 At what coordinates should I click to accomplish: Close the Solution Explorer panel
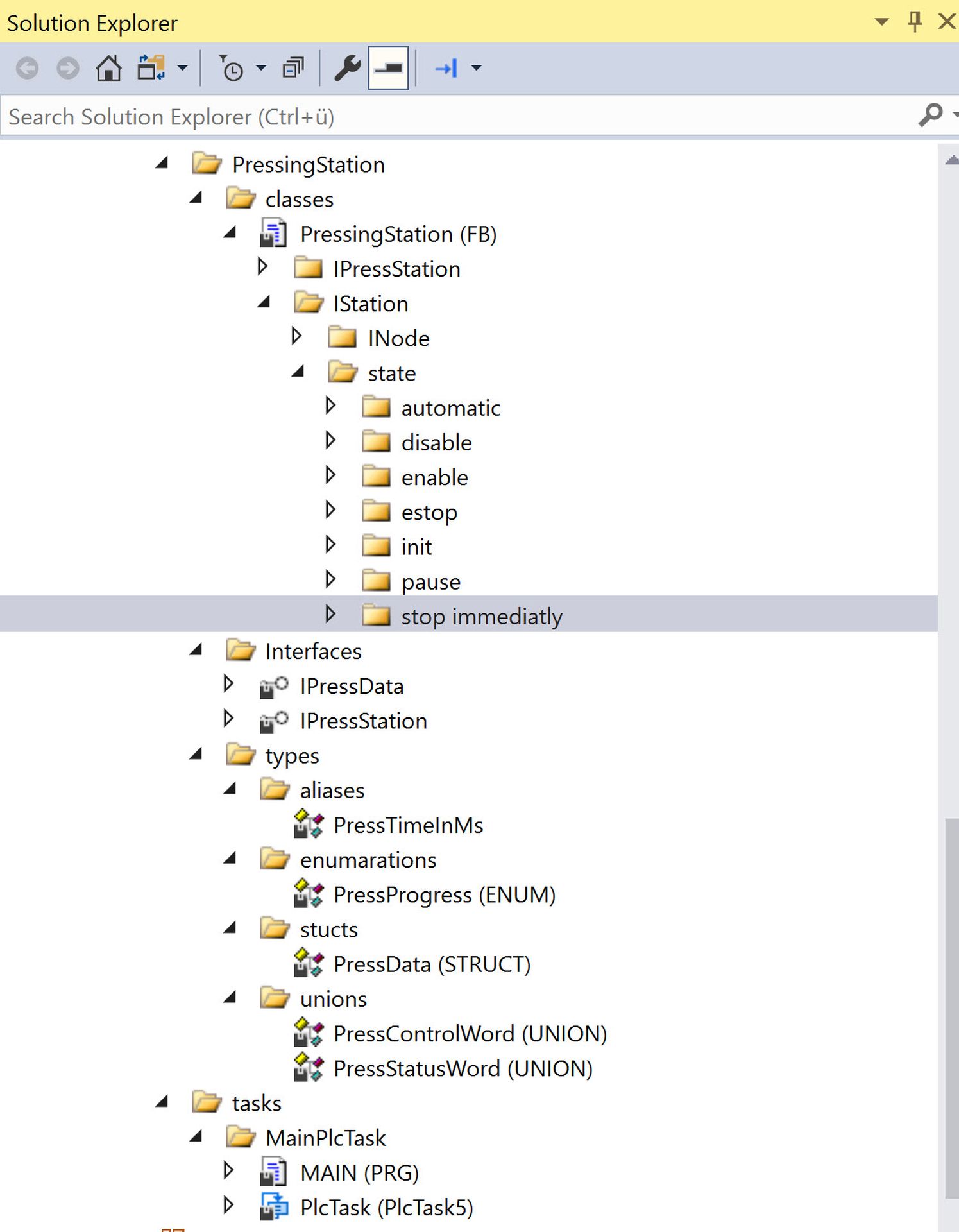tap(947, 22)
